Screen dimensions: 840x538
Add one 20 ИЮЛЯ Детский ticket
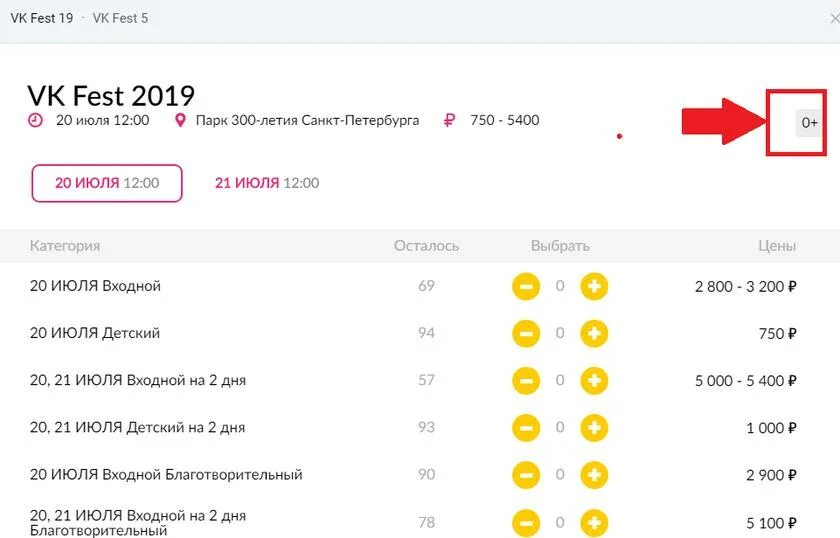tap(594, 333)
